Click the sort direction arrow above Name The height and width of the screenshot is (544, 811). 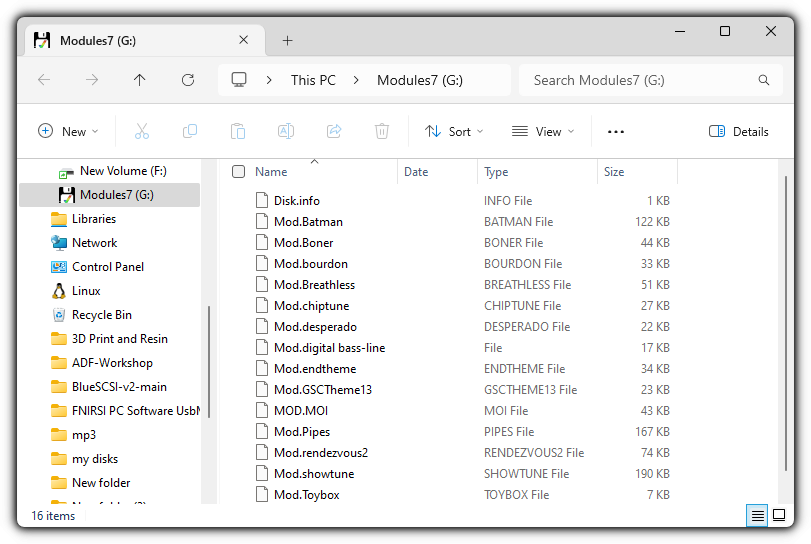tap(314, 161)
